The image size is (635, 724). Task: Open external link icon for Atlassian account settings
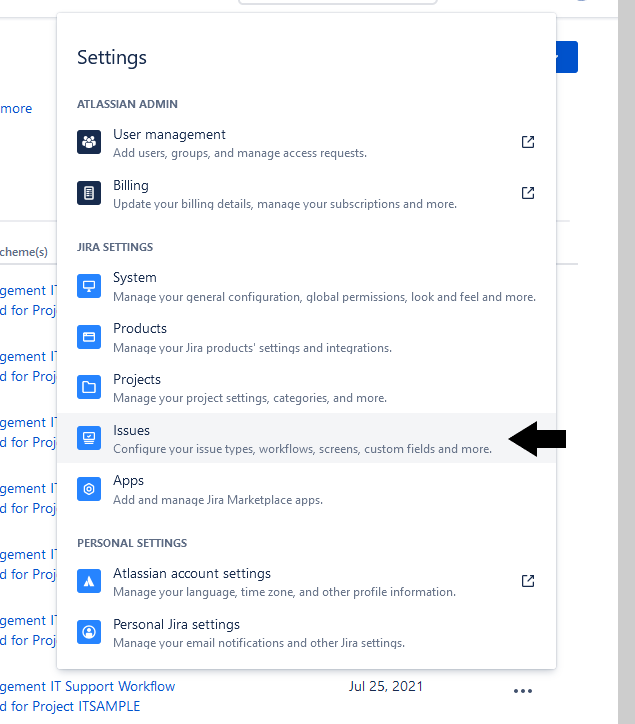[x=528, y=581]
